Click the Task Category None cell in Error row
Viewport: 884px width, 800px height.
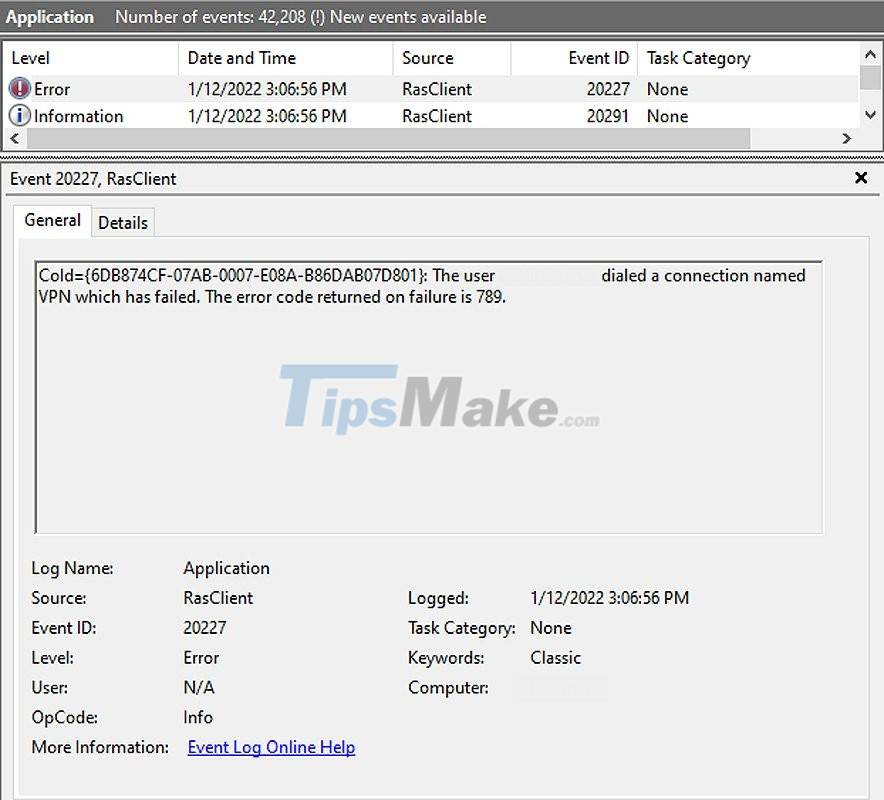point(668,89)
